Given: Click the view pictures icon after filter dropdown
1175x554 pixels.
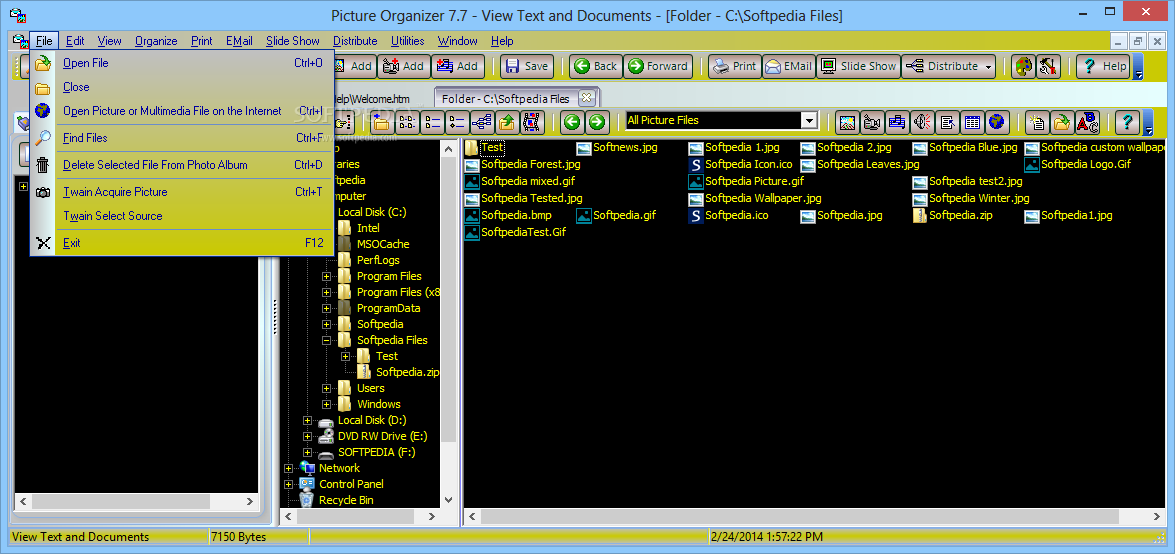Looking at the screenshot, I should [847, 121].
